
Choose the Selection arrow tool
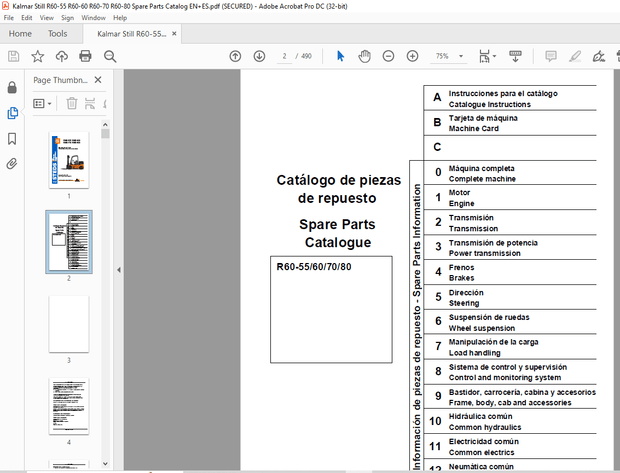pos(340,56)
